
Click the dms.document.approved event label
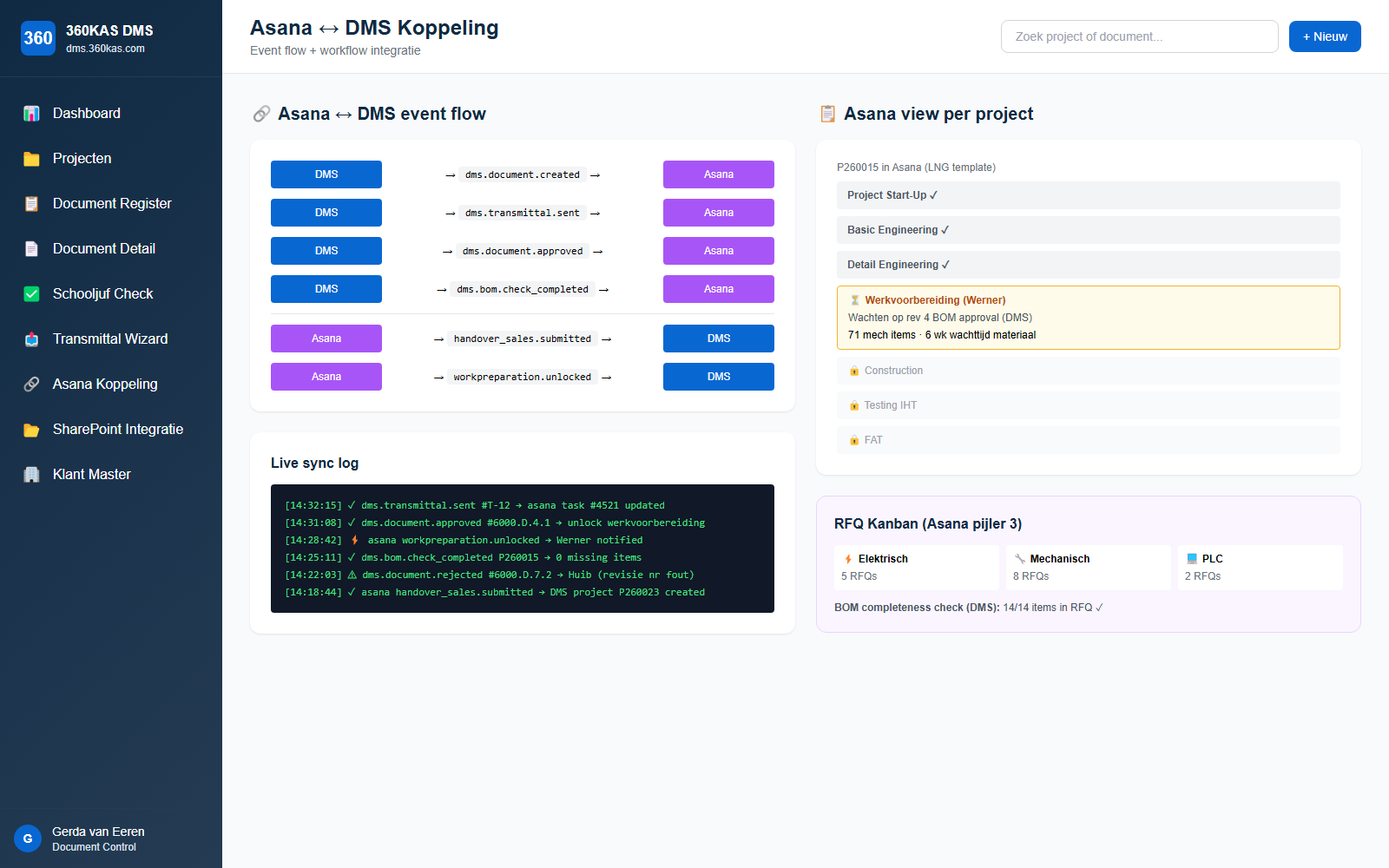(x=523, y=251)
